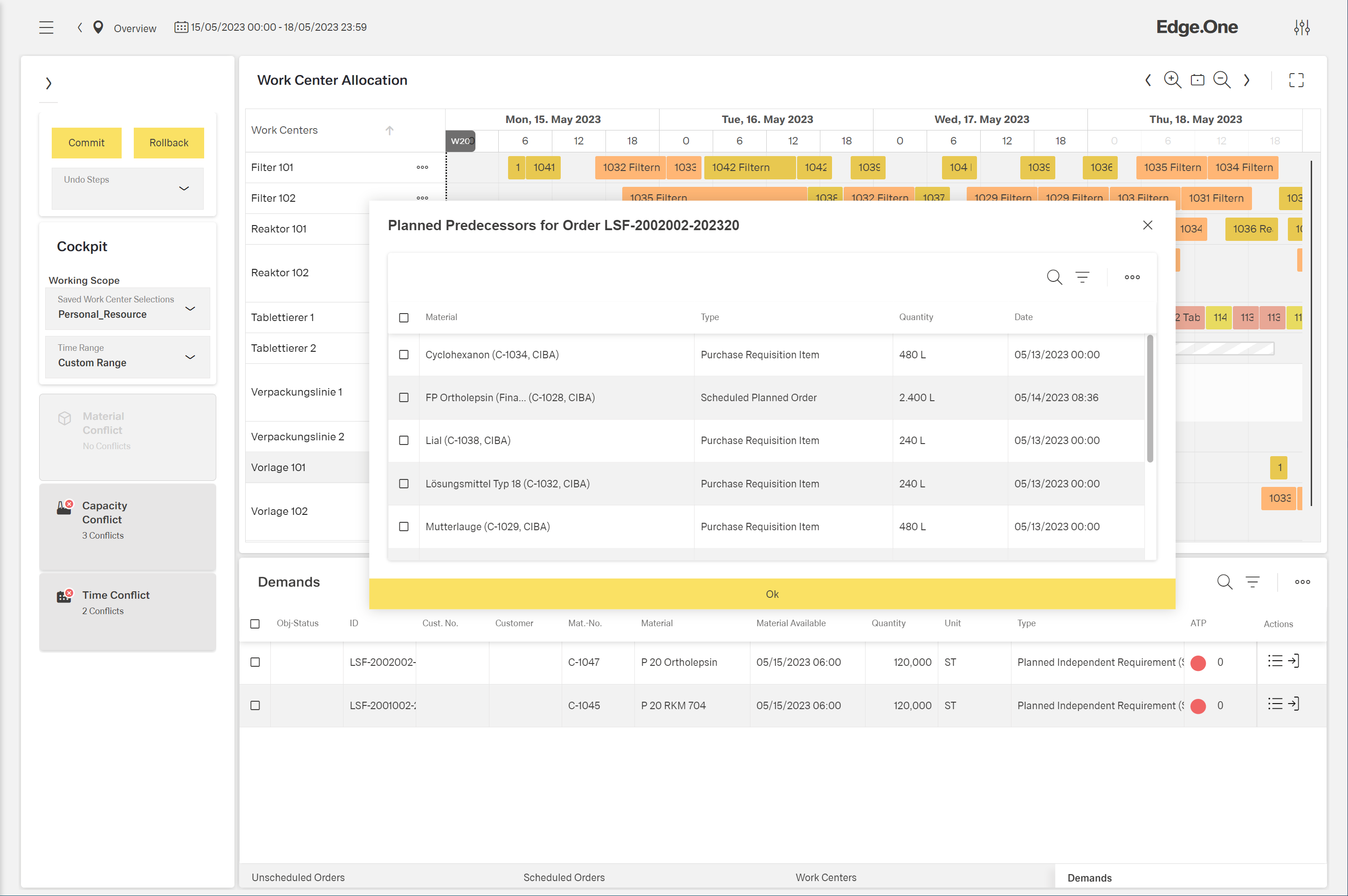Click the Predecessors dialog vertical scrollbar

coord(1150,398)
